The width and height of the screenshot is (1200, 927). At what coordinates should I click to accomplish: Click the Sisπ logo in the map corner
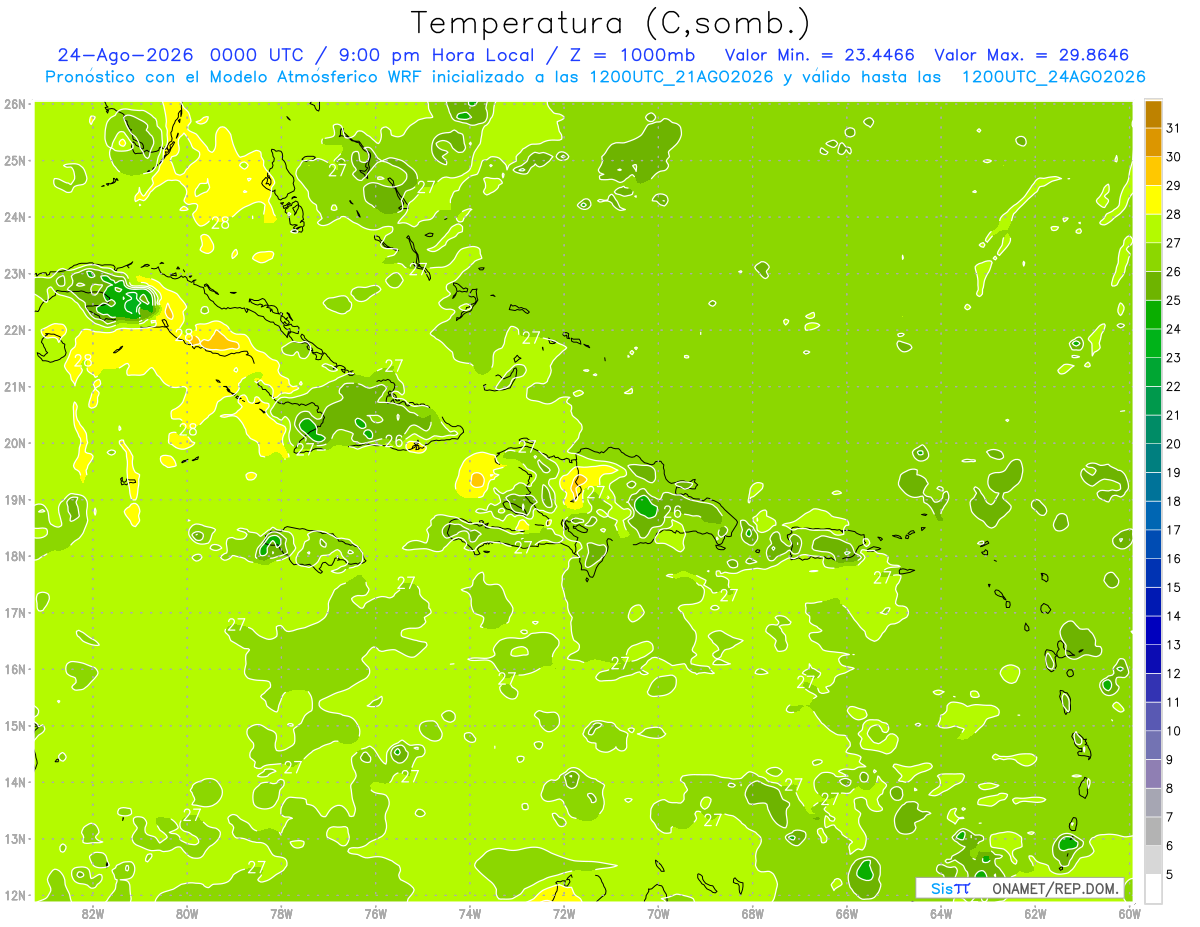(949, 888)
